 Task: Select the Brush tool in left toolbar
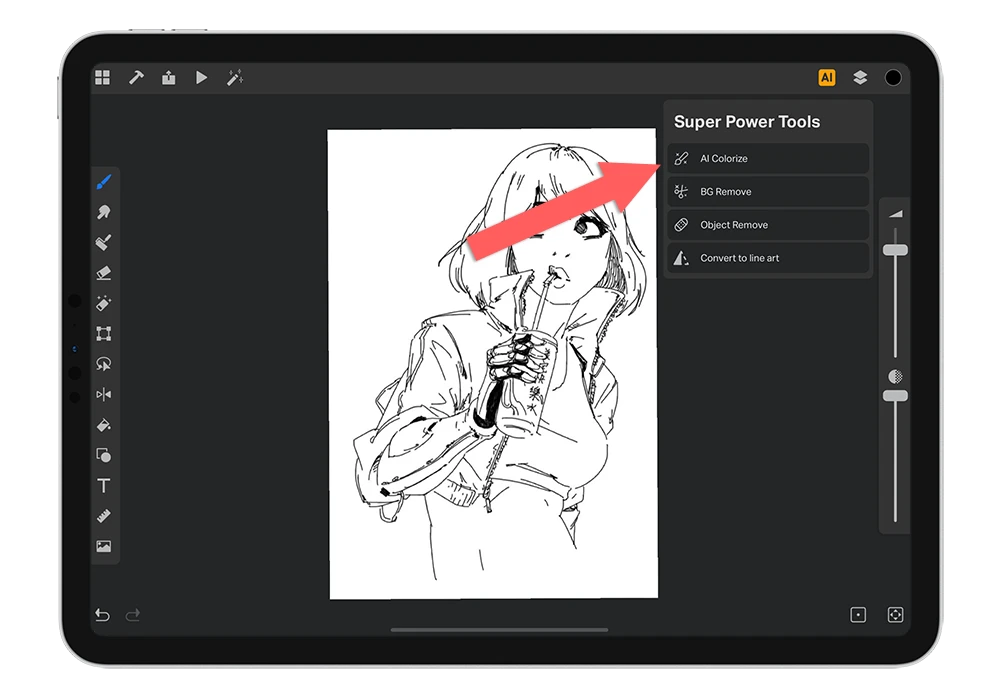tap(103, 182)
